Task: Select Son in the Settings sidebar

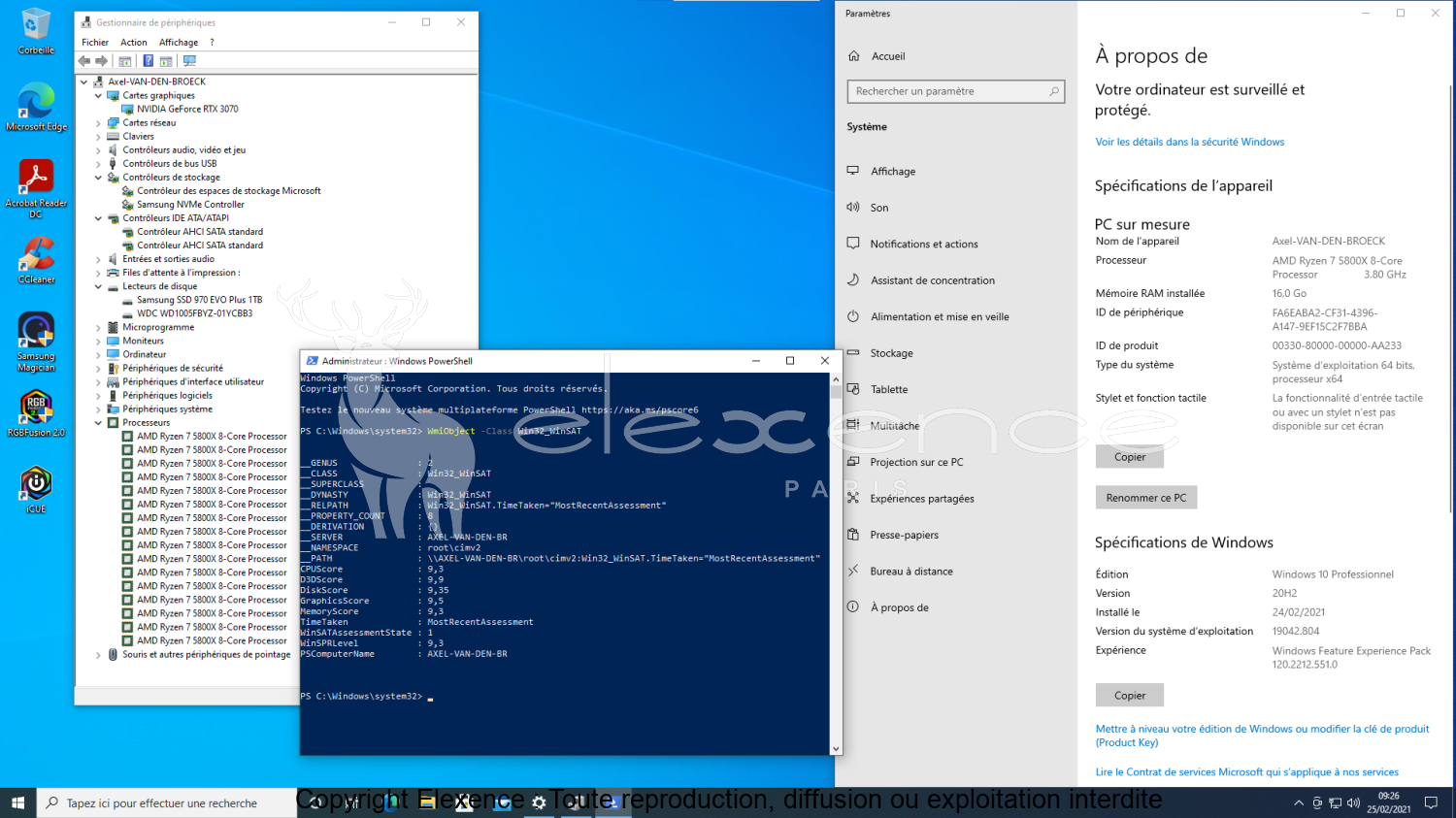Action: [x=879, y=208]
